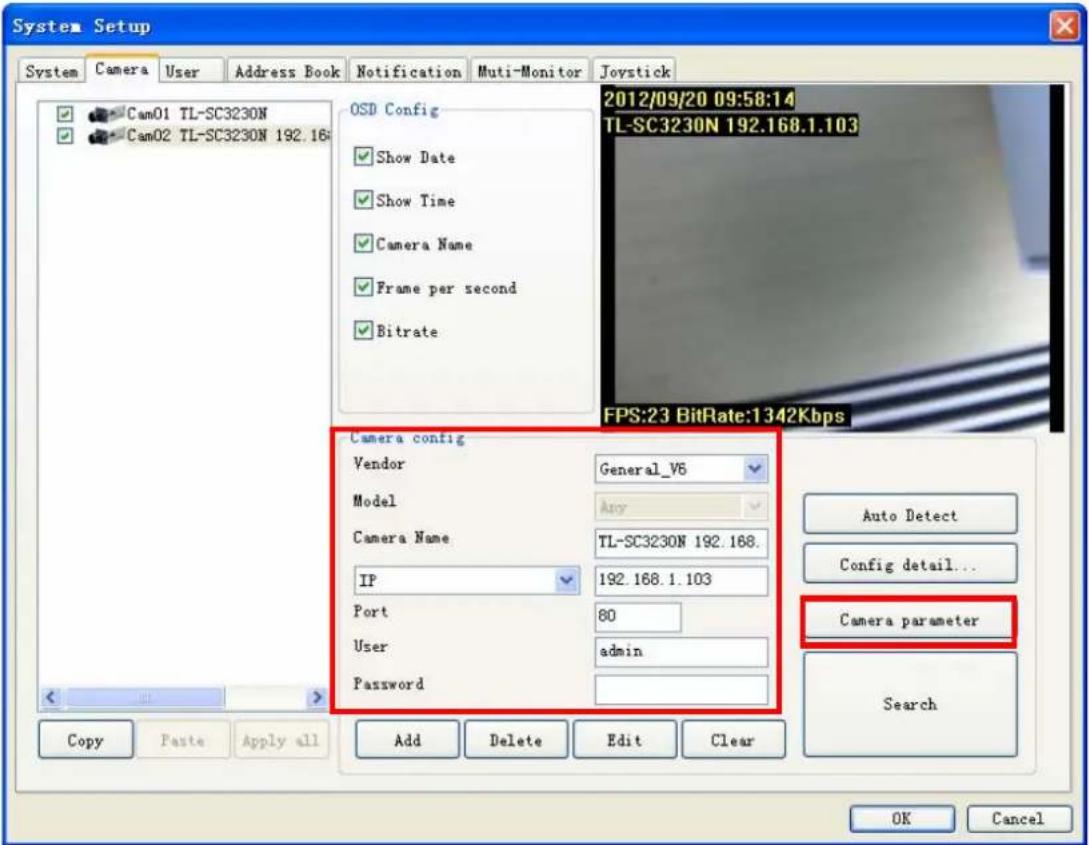Open the Joystick tab
This screenshot has height=845, width=1089.
point(634,72)
